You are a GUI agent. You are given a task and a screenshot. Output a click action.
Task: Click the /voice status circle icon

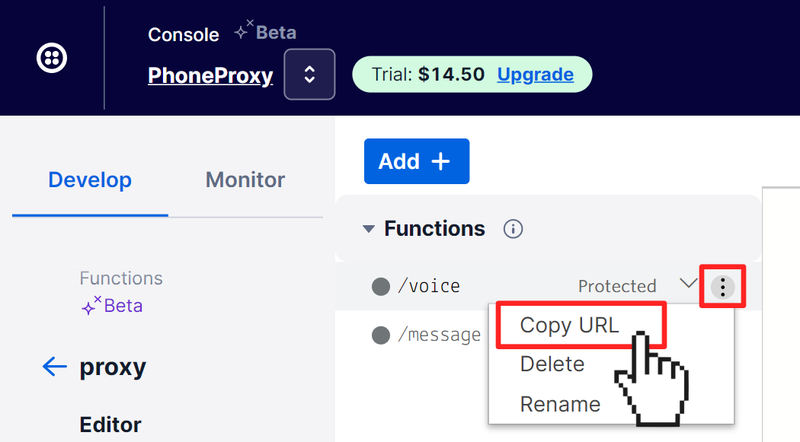click(381, 287)
